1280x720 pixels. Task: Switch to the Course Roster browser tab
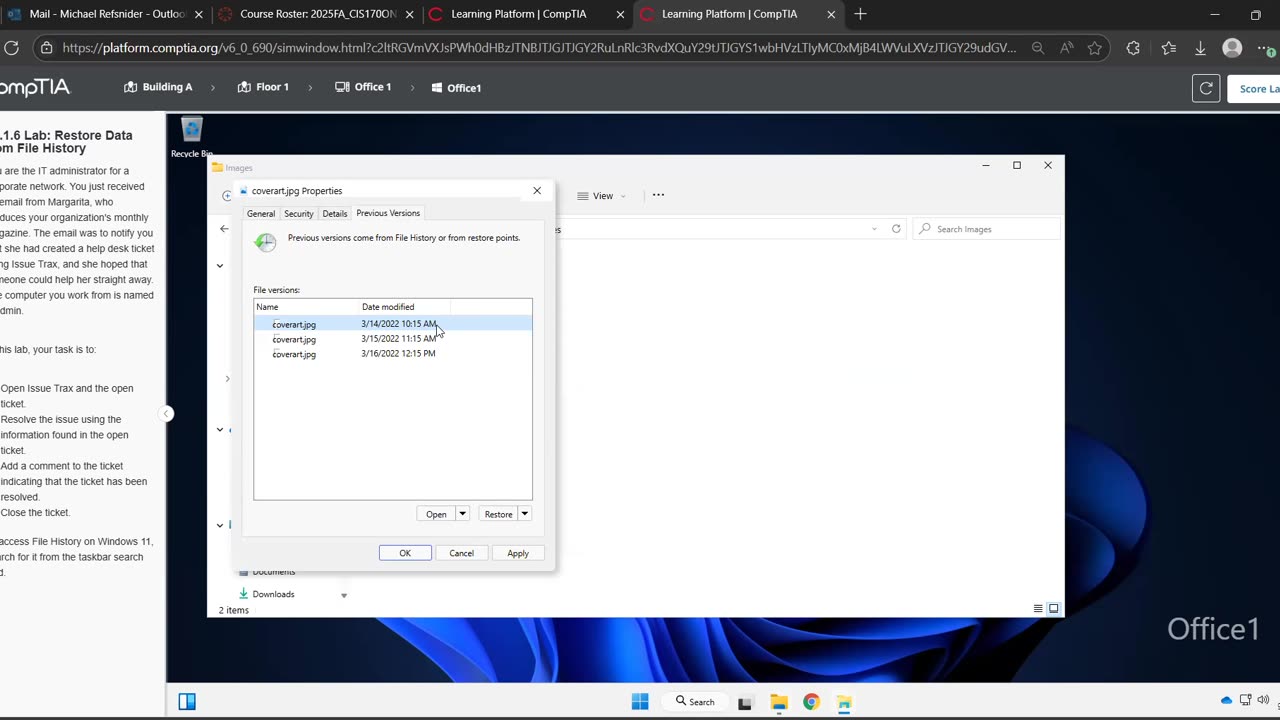[x=314, y=14]
